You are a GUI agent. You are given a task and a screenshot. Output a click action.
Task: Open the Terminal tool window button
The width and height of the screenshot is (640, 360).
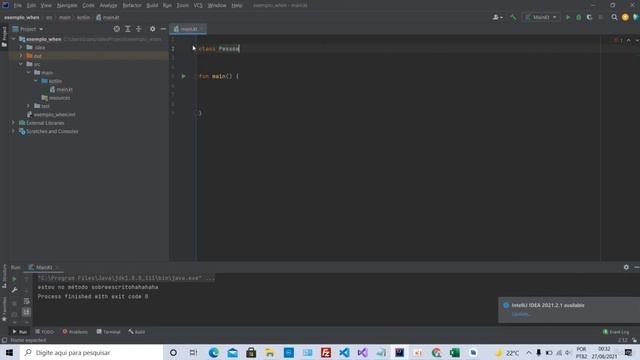click(108, 332)
